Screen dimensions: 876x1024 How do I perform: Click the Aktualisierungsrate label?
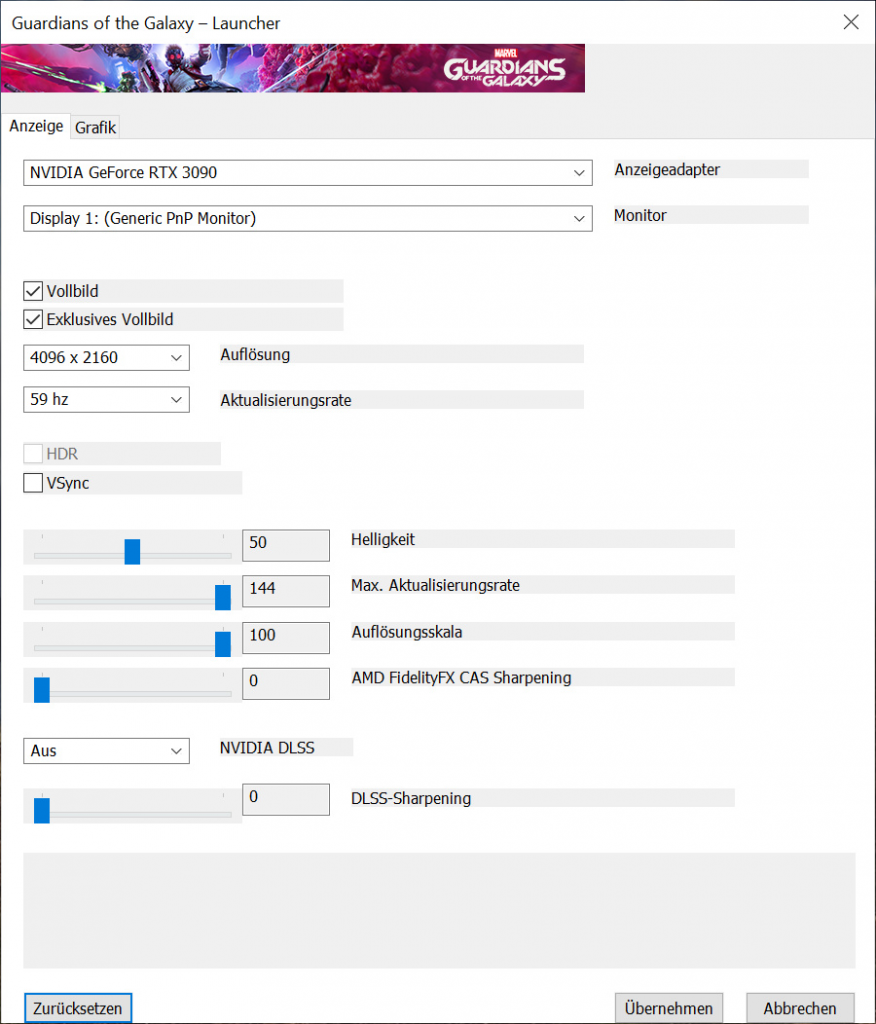tap(286, 400)
